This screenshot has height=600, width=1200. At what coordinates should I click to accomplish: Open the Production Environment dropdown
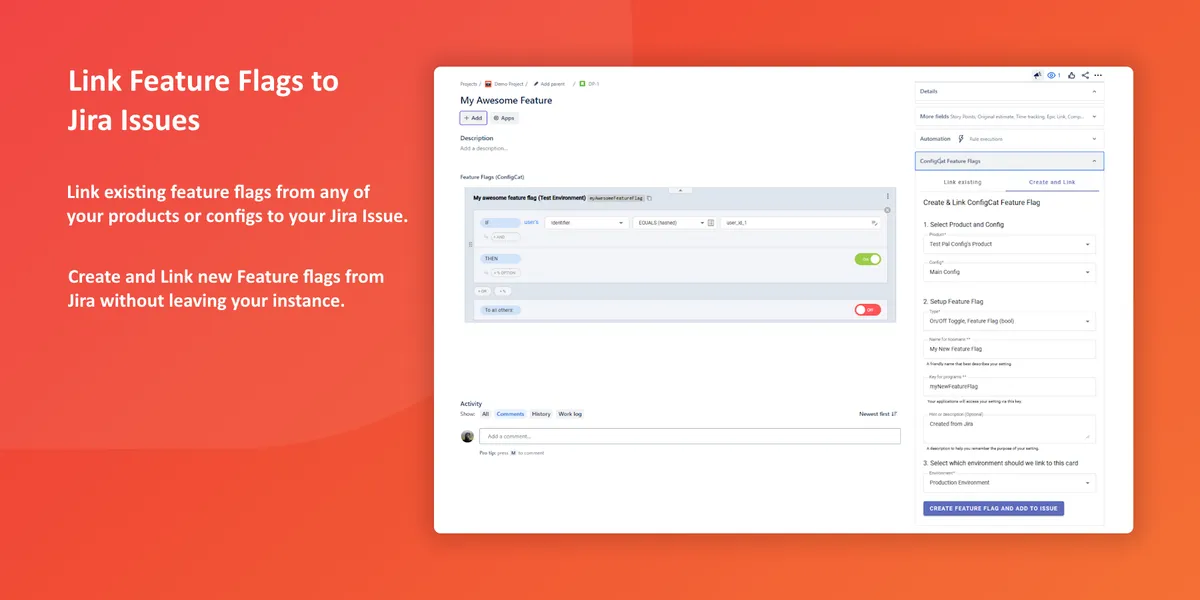coord(1009,482)
